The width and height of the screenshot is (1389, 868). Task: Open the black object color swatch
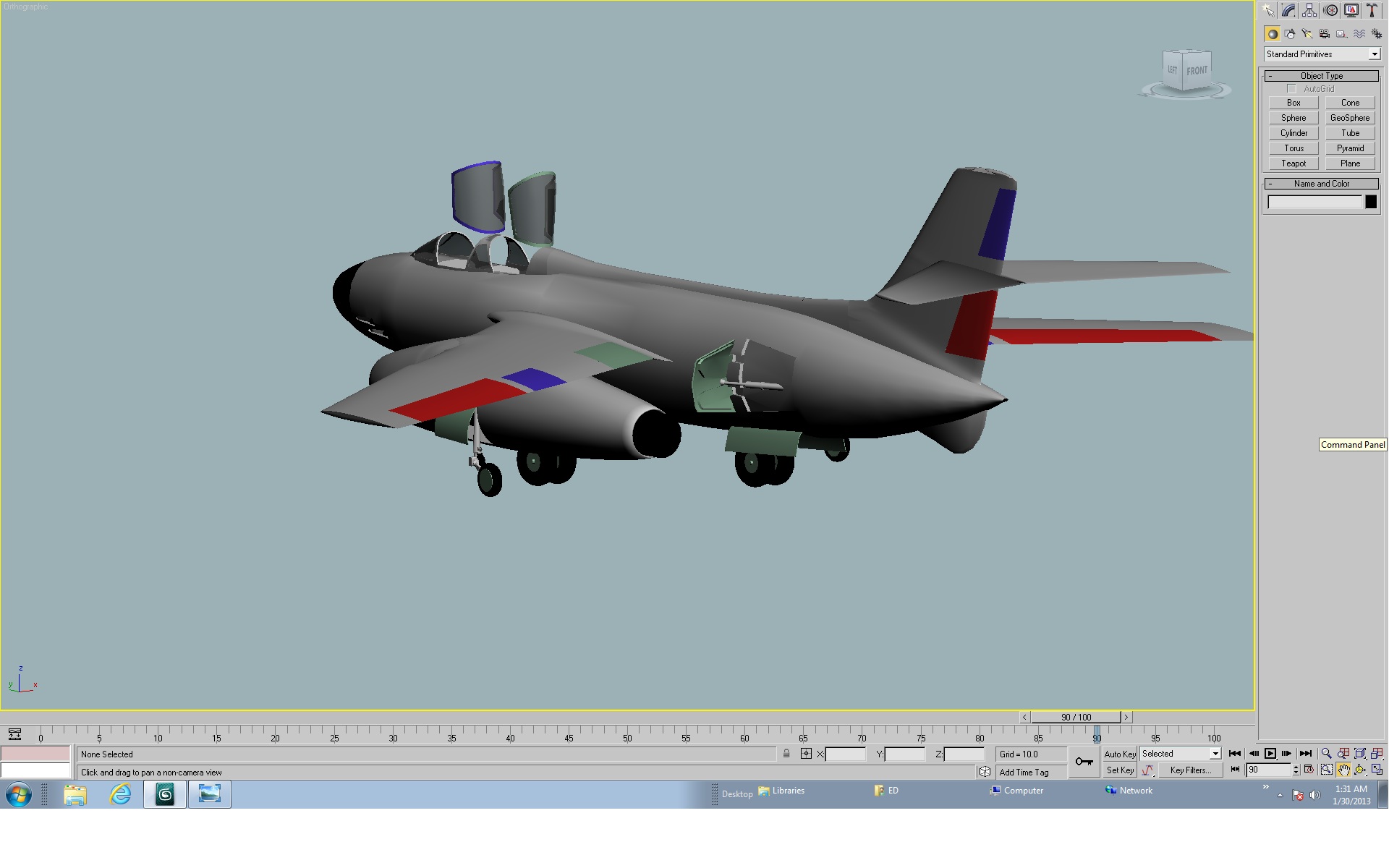tap(1371, 203)
